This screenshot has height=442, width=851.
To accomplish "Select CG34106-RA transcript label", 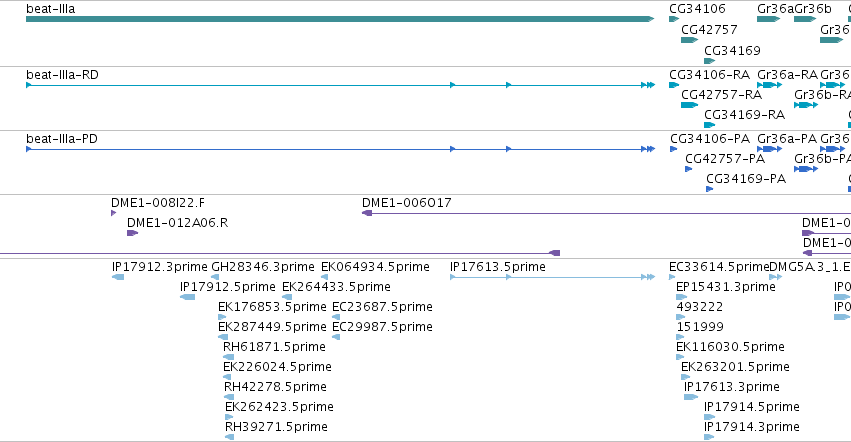I will coord(709,74).
